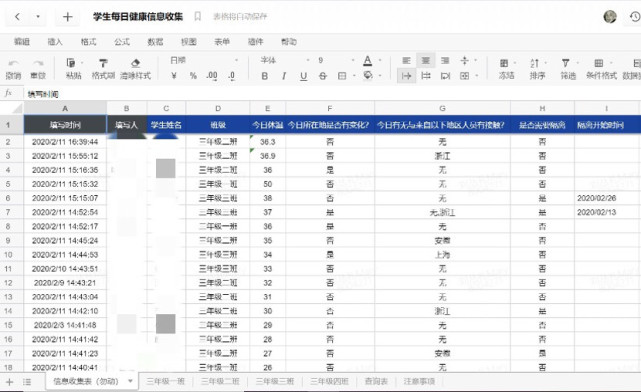Decrease decimal places (.0)

pos(231,76)
